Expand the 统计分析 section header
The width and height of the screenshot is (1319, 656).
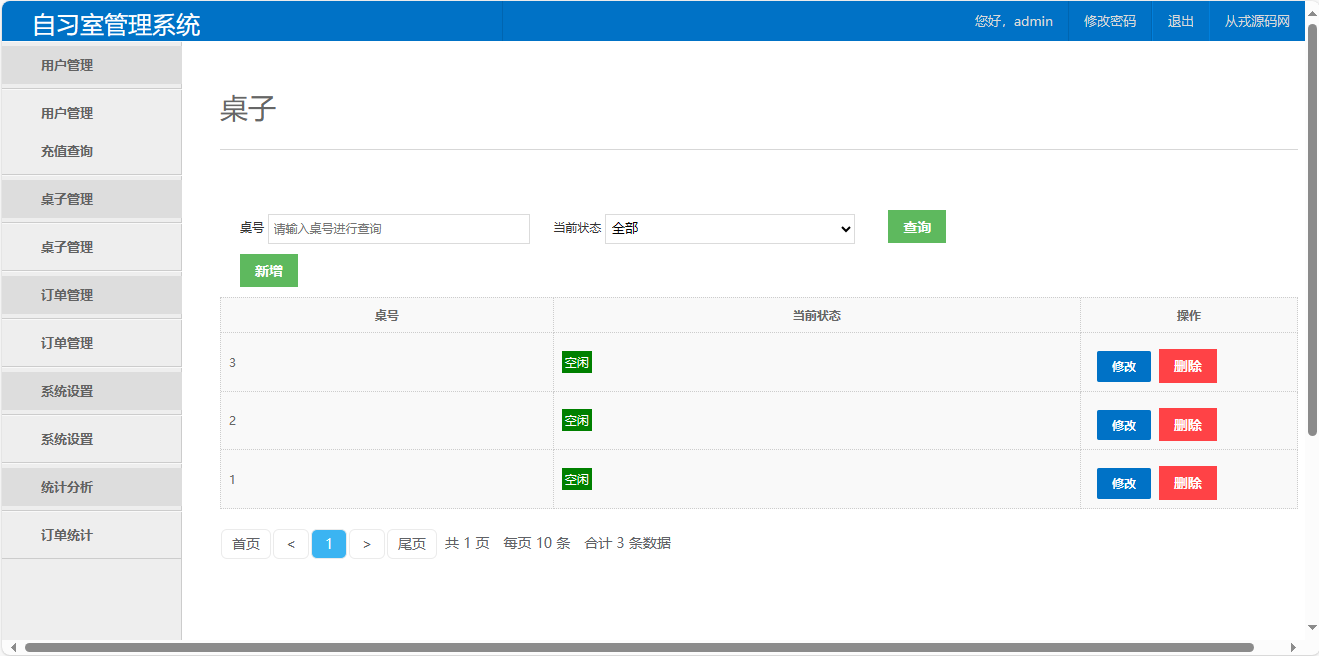point(67,487)
